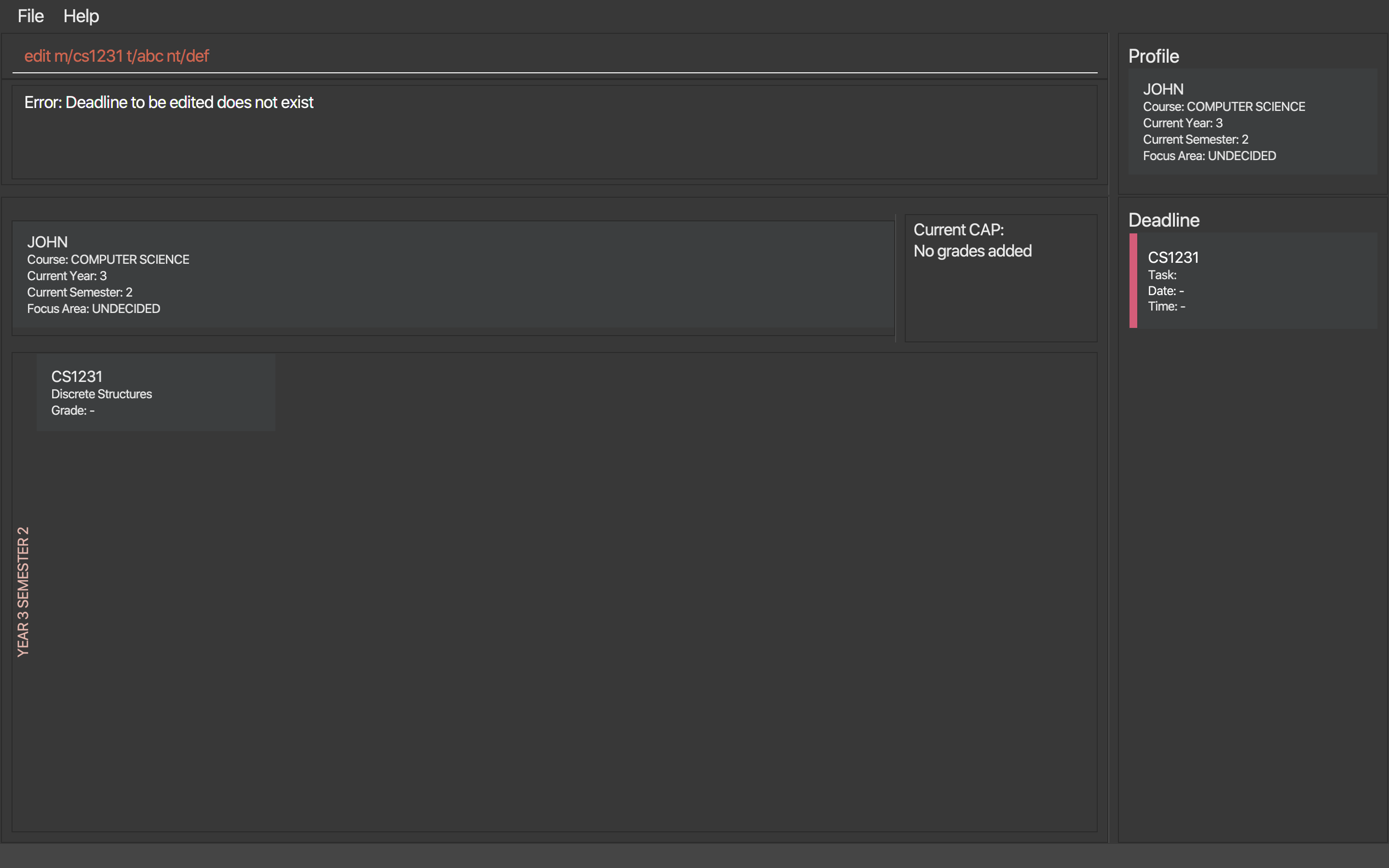This screenshot has width=1389, height=868.
Task: Click the bottom status bar
Action: click(694, 855)
